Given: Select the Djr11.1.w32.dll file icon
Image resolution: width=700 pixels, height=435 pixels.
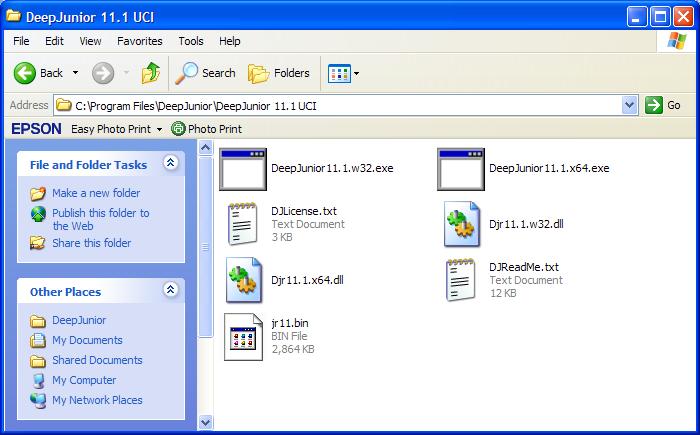Looking at the screenshot, I should point(463,224).
